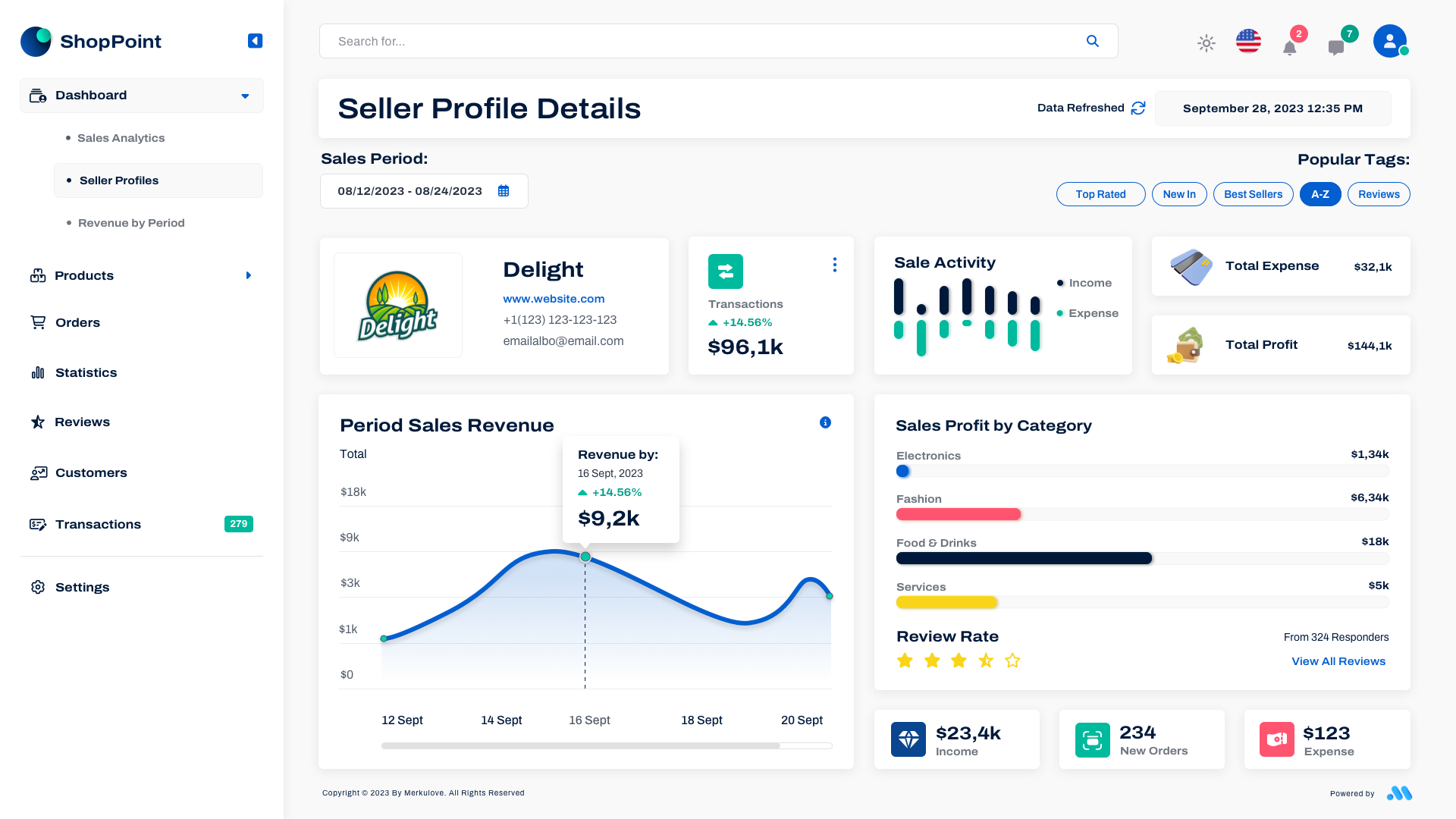Screen dimensions: 1456x819
Task: Visit www.website.com from Delight's profile
Action: coord(554,299)
